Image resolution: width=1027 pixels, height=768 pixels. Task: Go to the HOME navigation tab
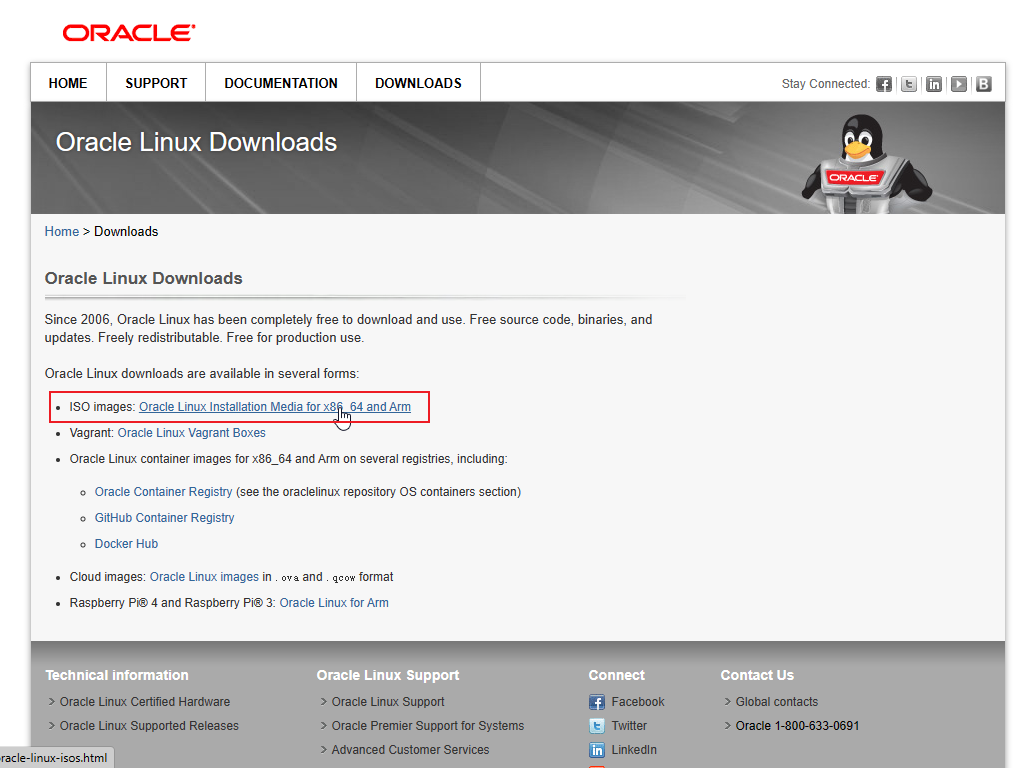coord(68,83)
